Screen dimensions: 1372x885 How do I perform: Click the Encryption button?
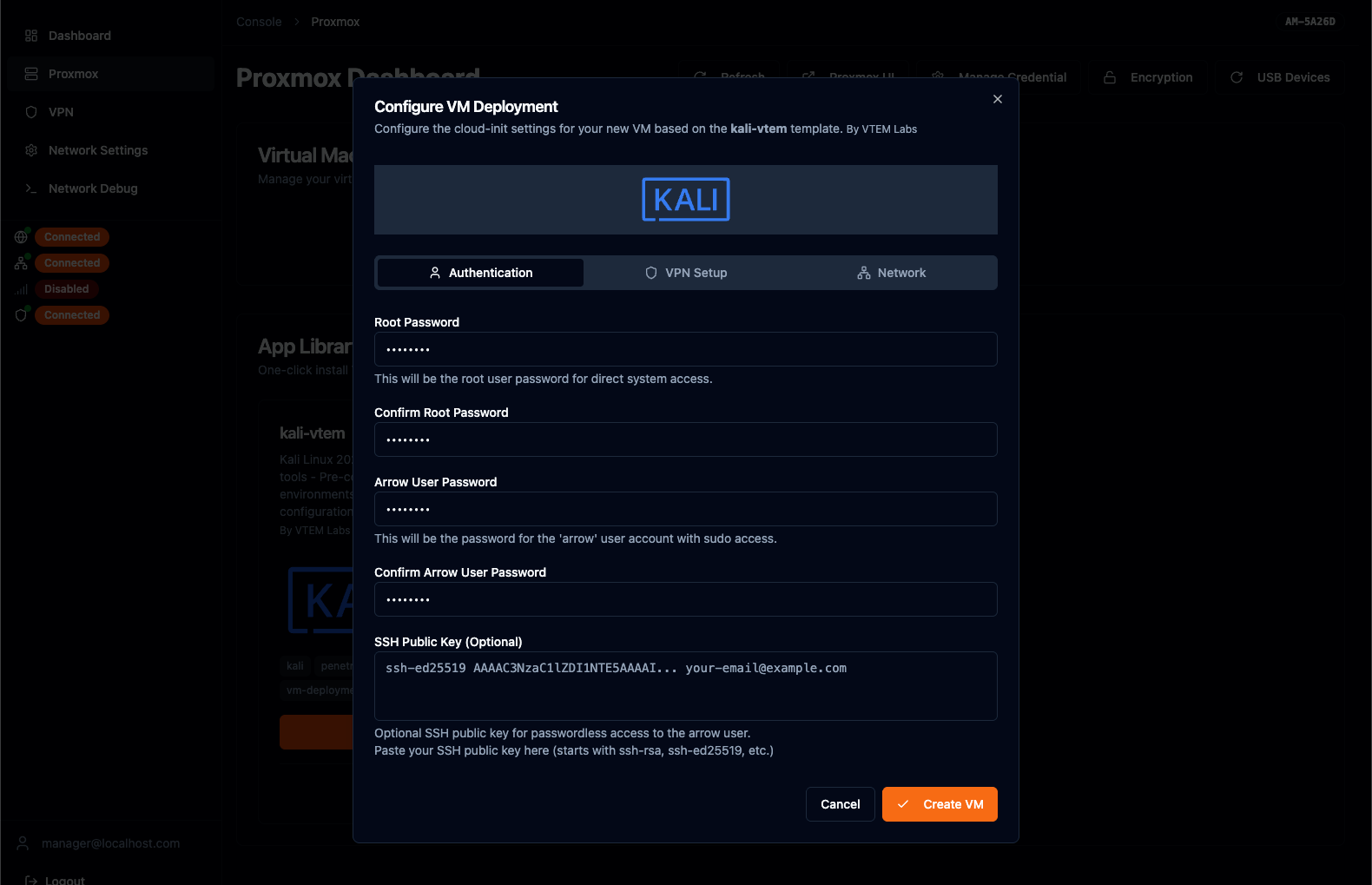pos(1148,77)
